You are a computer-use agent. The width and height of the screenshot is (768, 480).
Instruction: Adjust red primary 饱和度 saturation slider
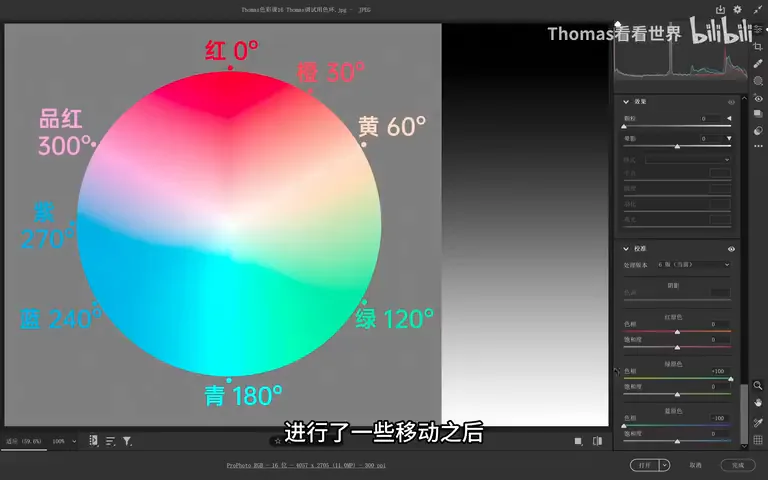click(x=677, y=347)
